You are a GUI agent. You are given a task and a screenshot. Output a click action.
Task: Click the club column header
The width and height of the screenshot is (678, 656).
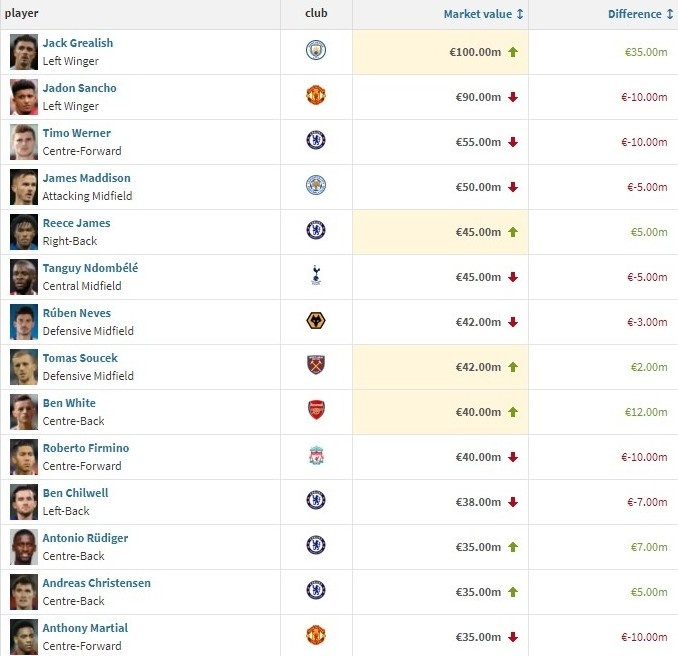[x=316, y=14]
